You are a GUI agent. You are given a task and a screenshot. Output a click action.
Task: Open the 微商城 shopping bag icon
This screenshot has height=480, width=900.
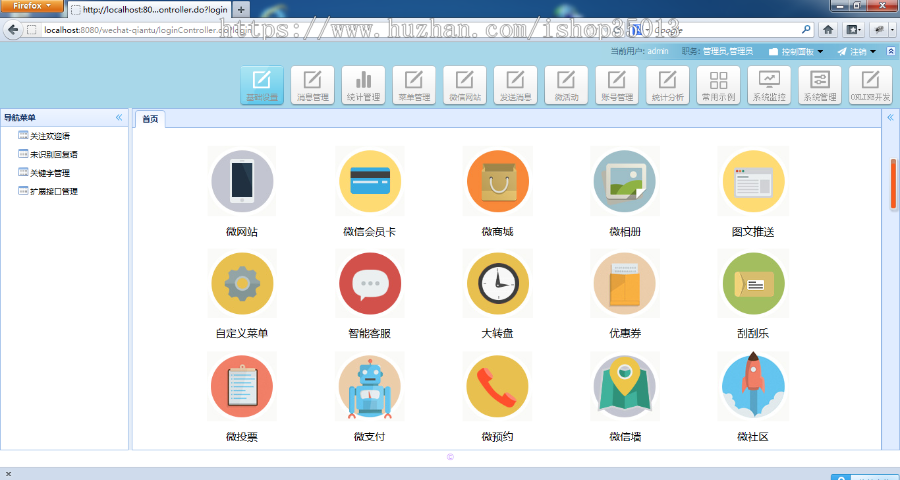[498, 181]
